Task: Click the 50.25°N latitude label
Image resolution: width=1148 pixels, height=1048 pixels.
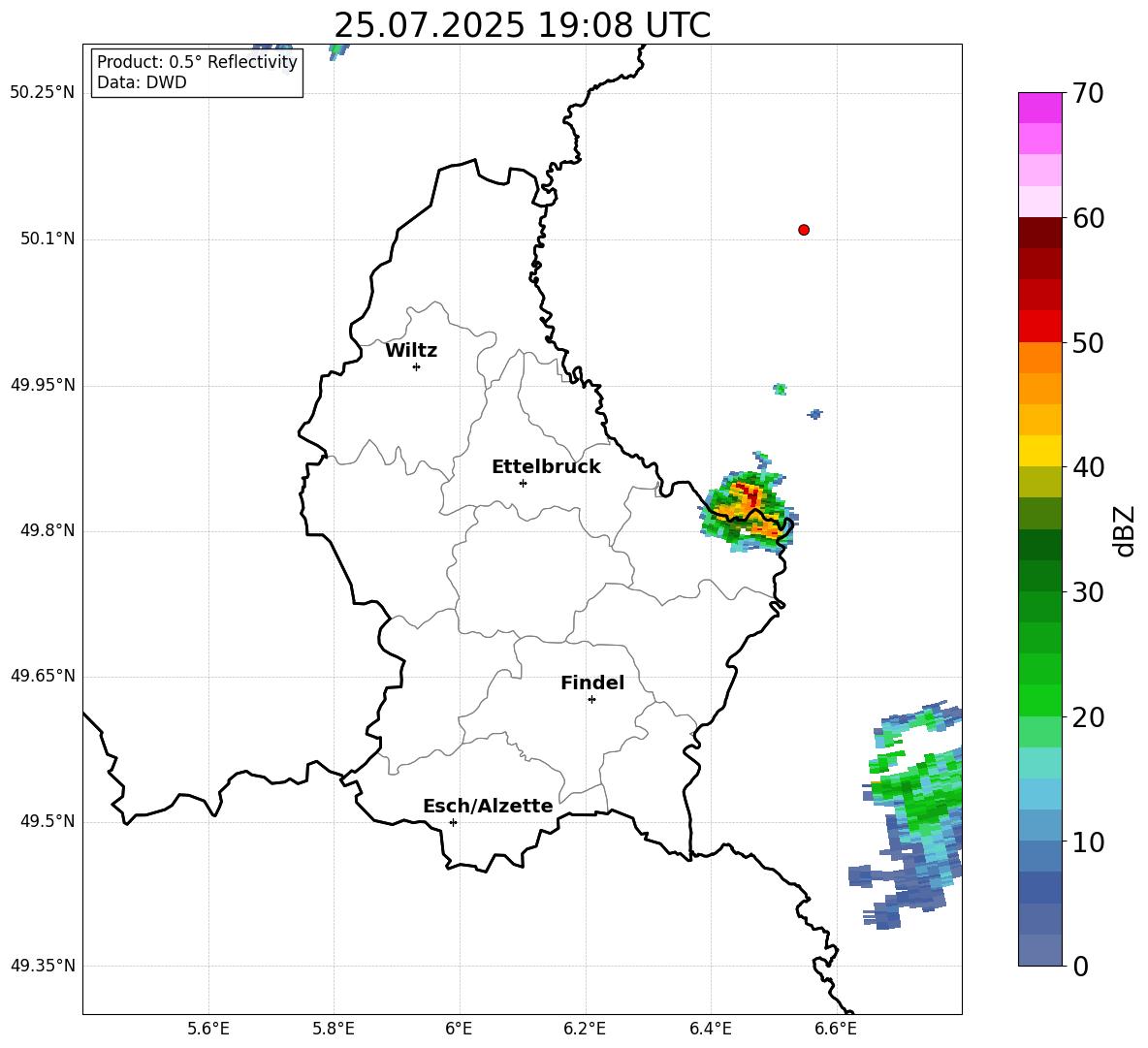Action: [x=43, y=93]
